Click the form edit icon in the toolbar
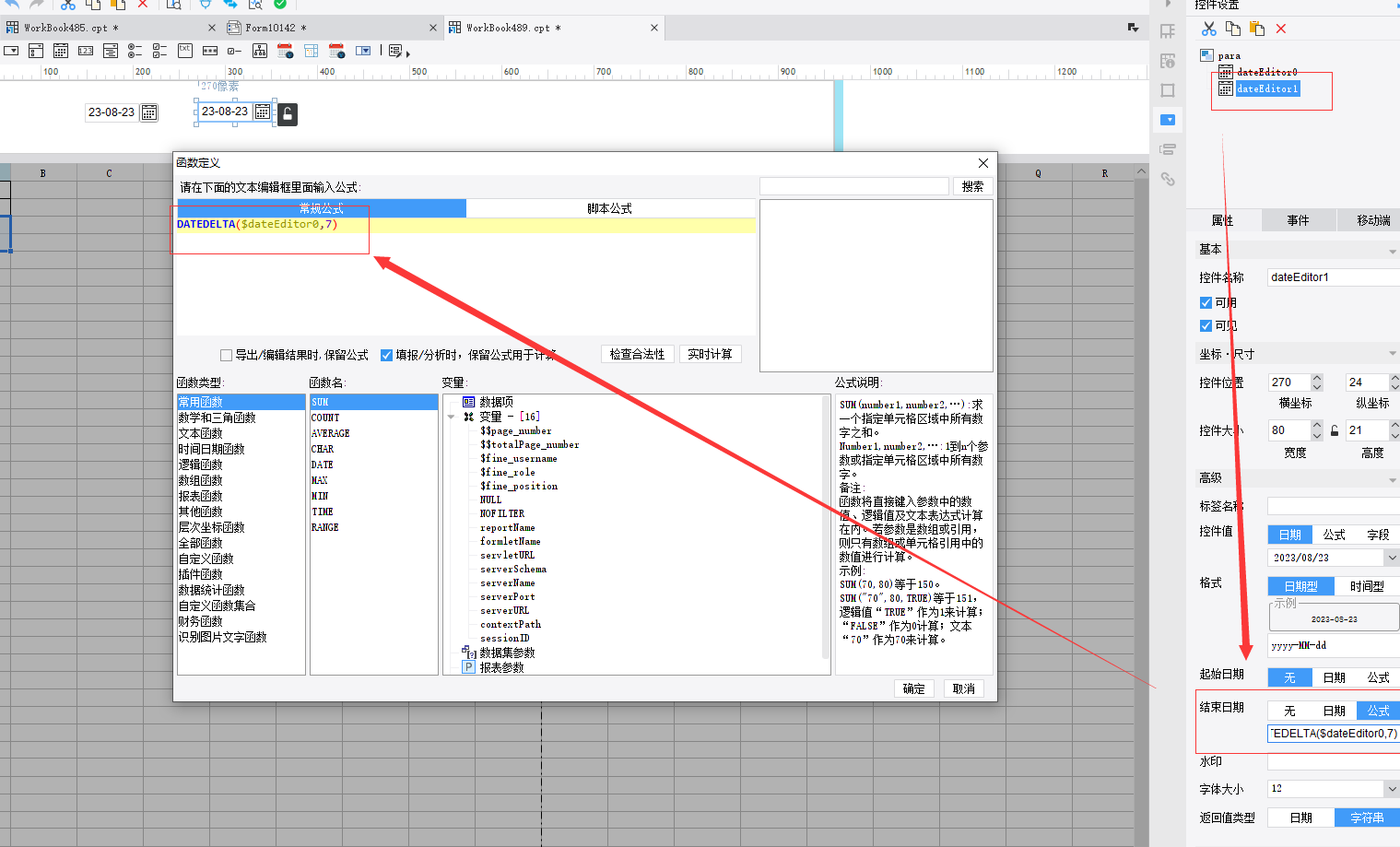This screenshot has width=1400, height=847. (395, 51)
